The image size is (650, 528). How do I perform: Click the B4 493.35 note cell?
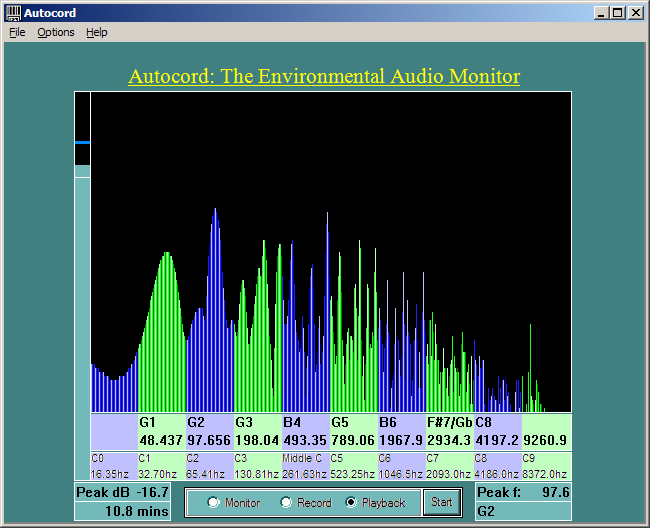306,431
